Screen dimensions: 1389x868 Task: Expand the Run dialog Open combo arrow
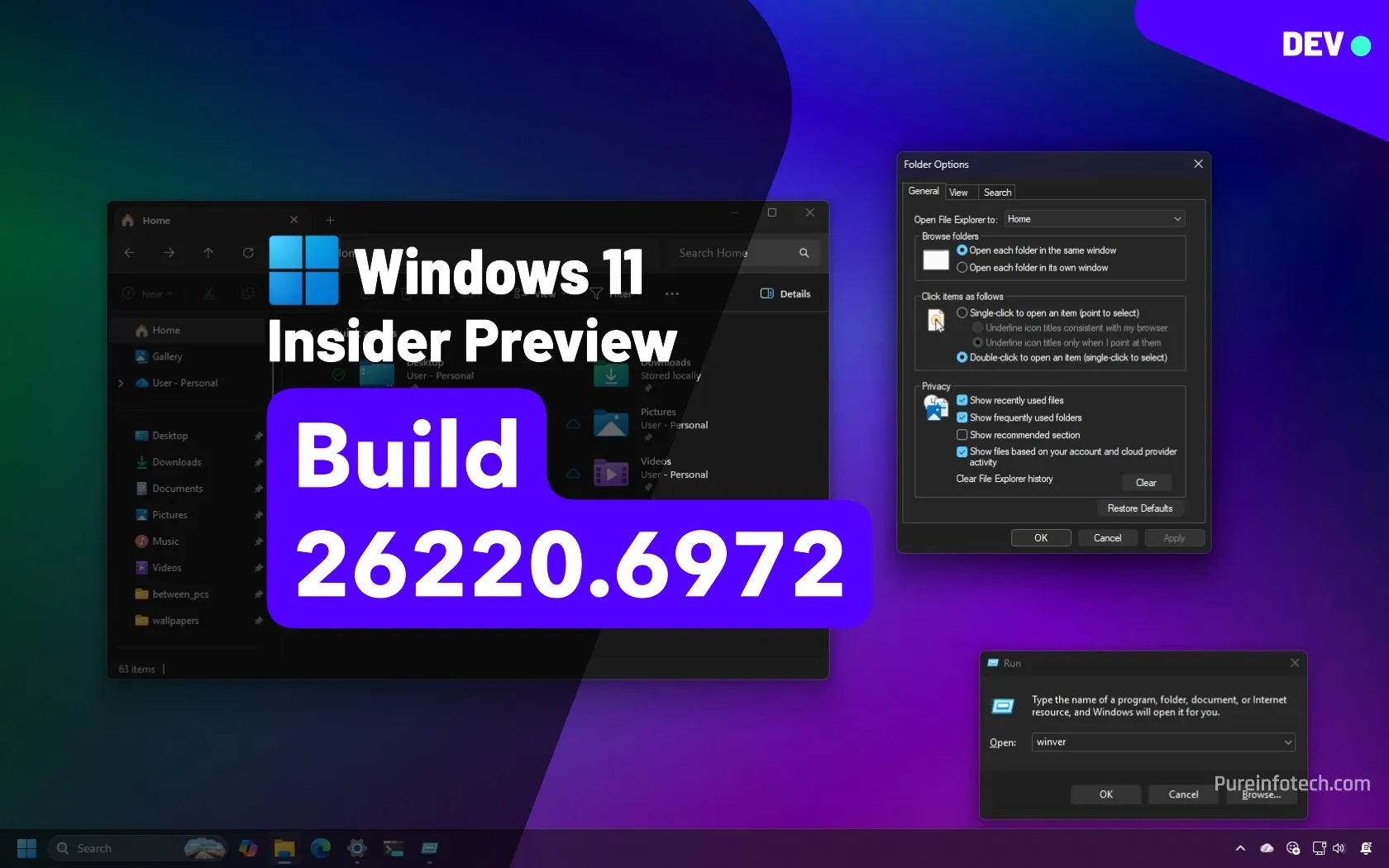[x=1287, y=742]
